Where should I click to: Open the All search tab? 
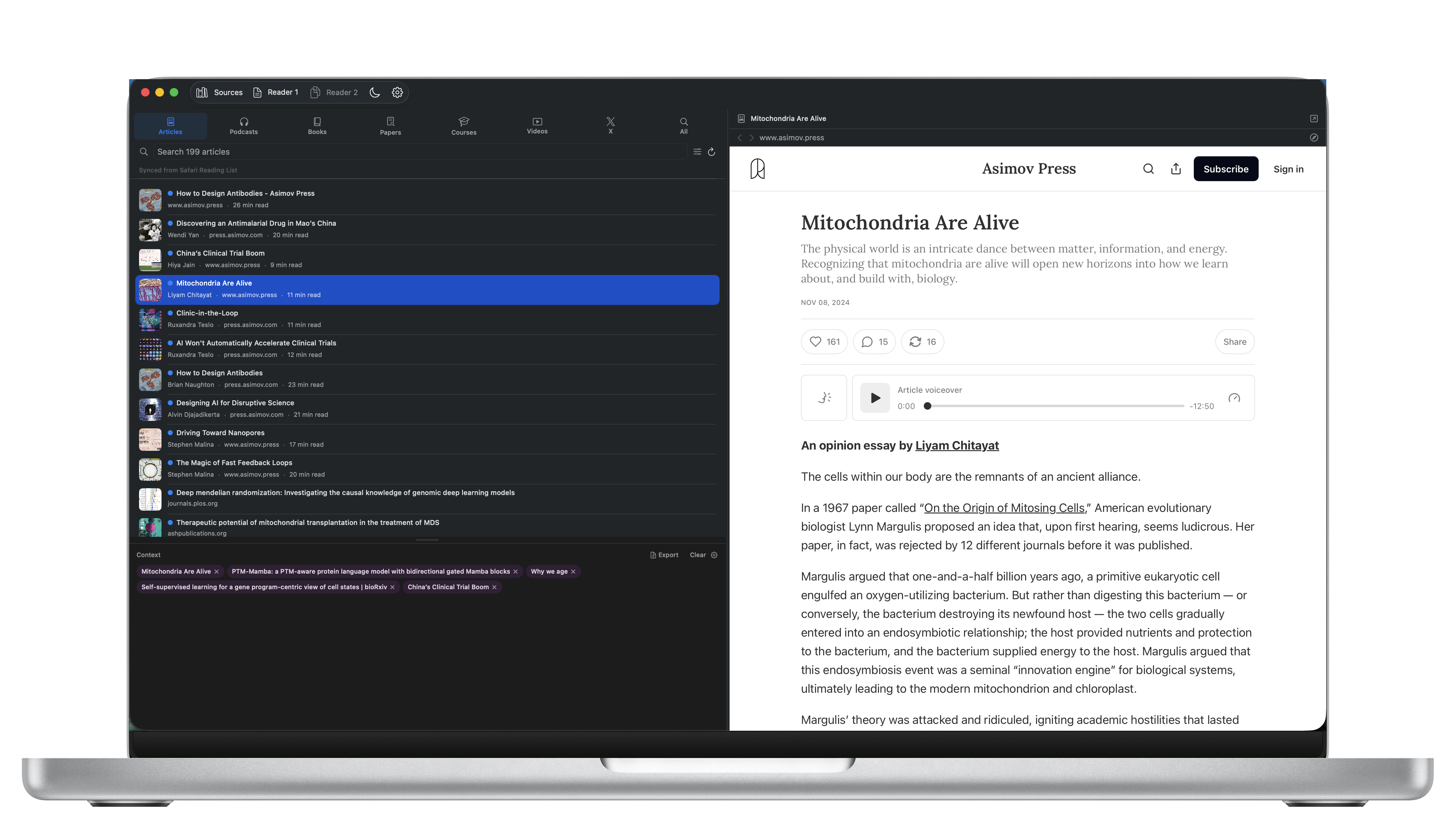pyautogui.click(x=684, y=126)
